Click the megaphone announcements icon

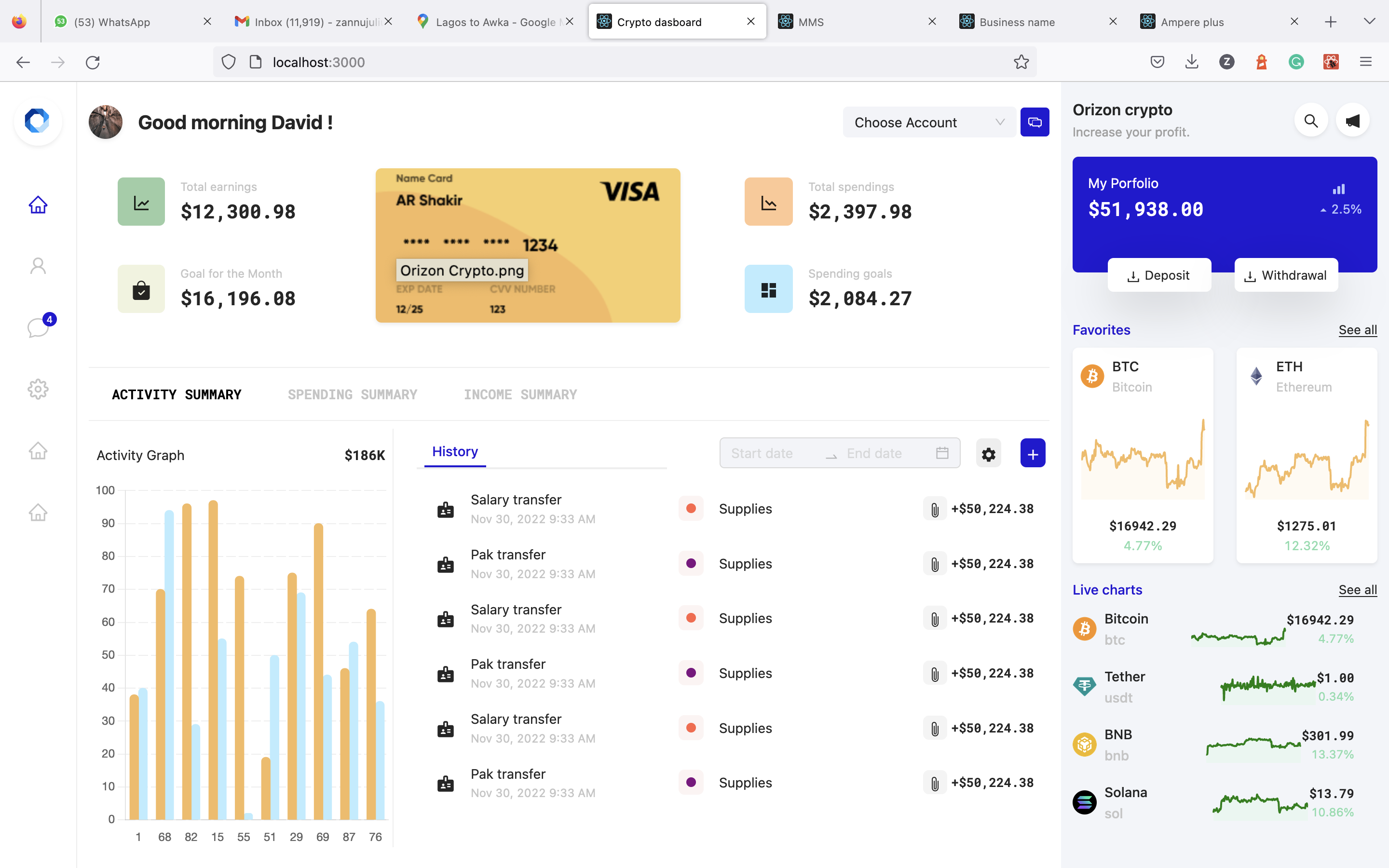(1352, 121)
